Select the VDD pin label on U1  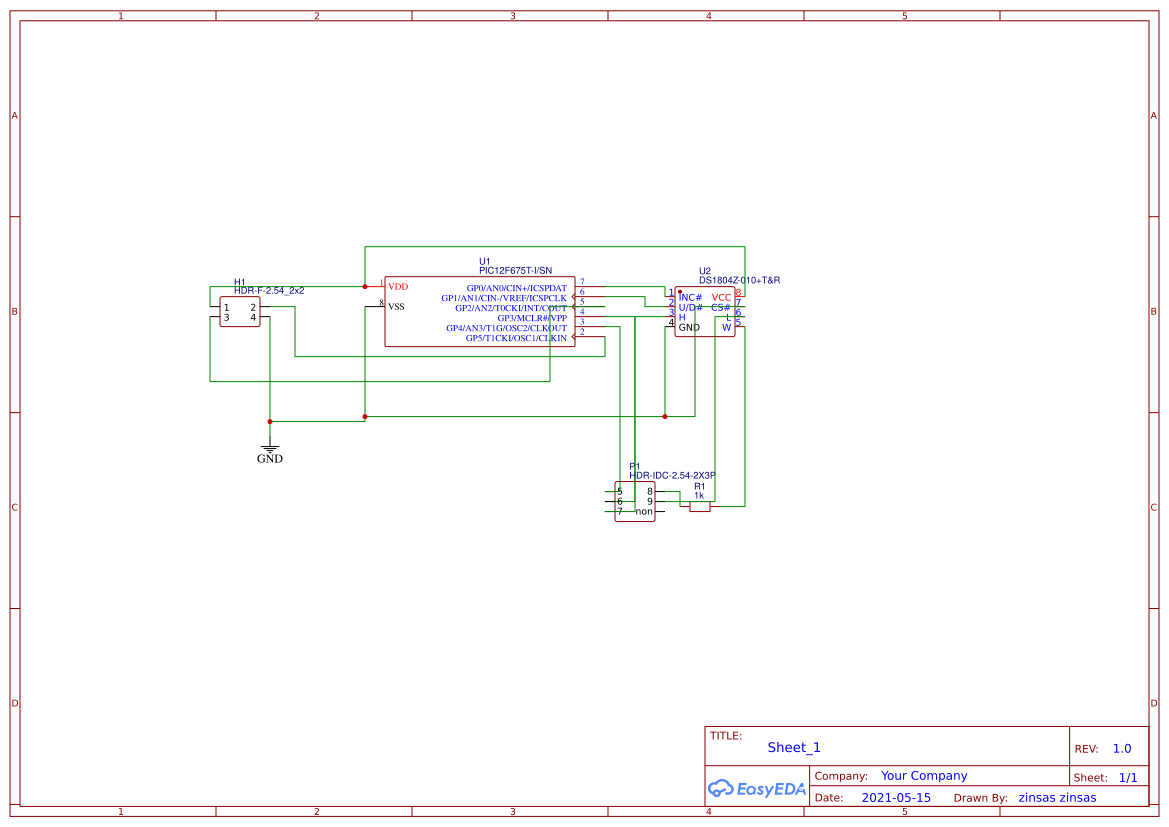pos(398,287)
